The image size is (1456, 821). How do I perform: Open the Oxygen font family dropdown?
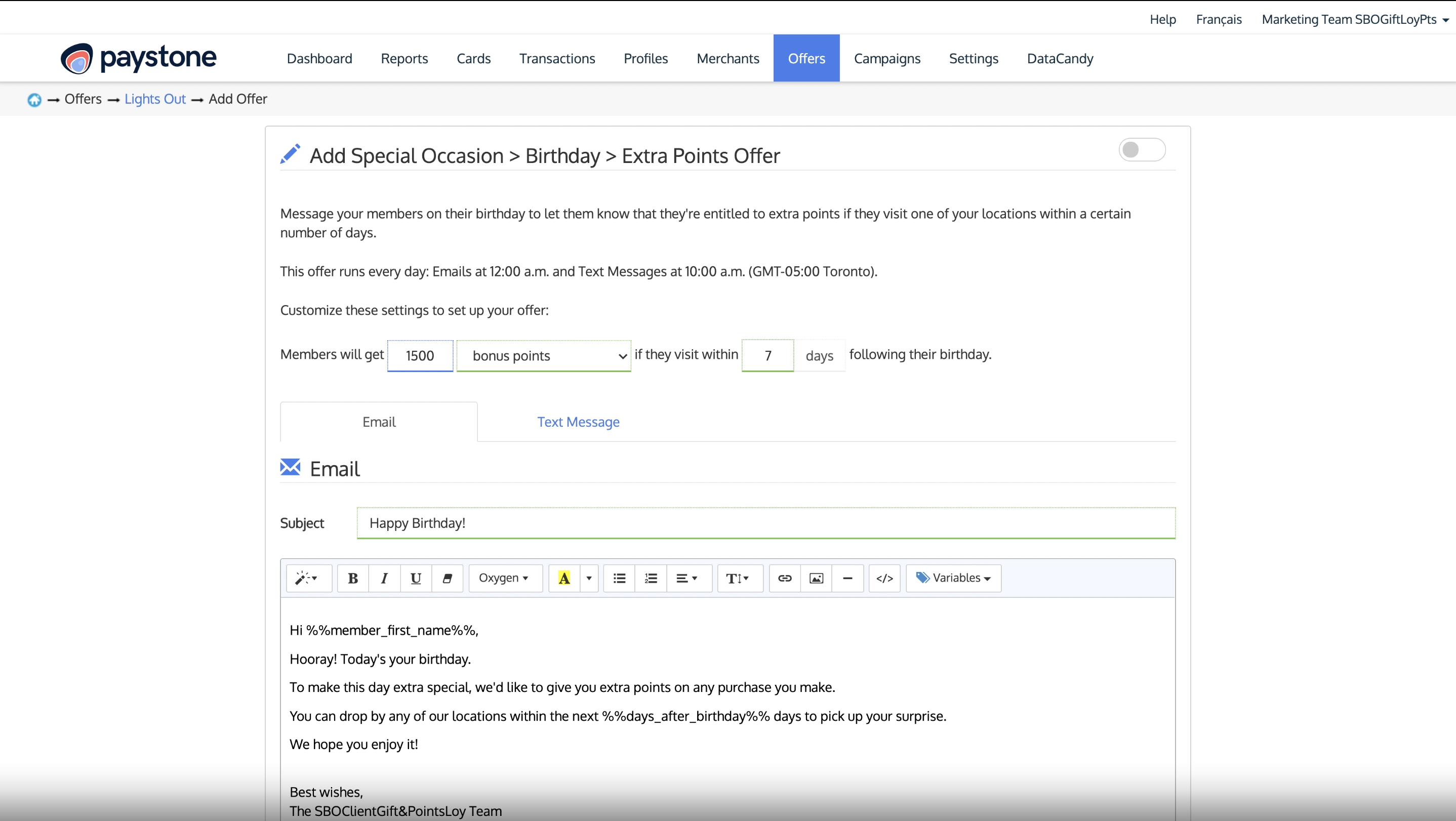click(x=505, y=578)
